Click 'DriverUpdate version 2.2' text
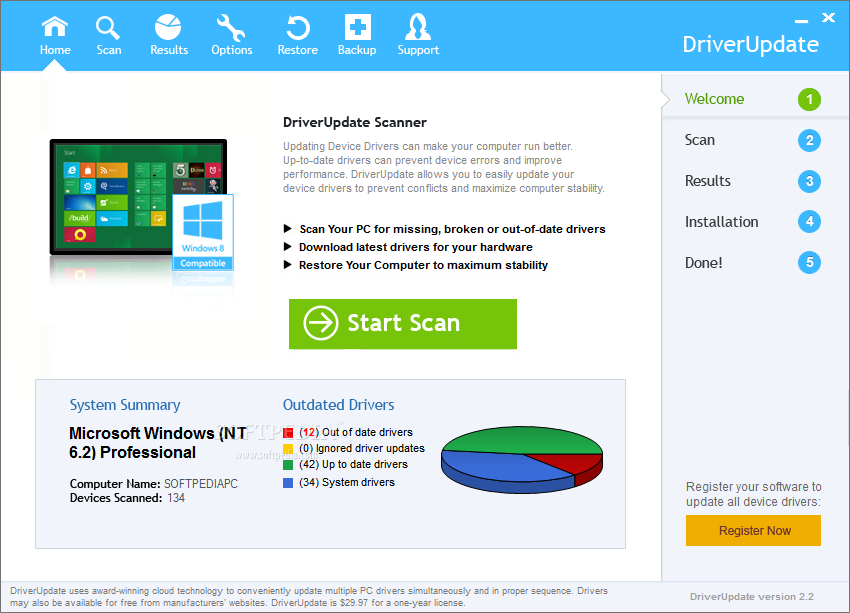 (751, 597)
